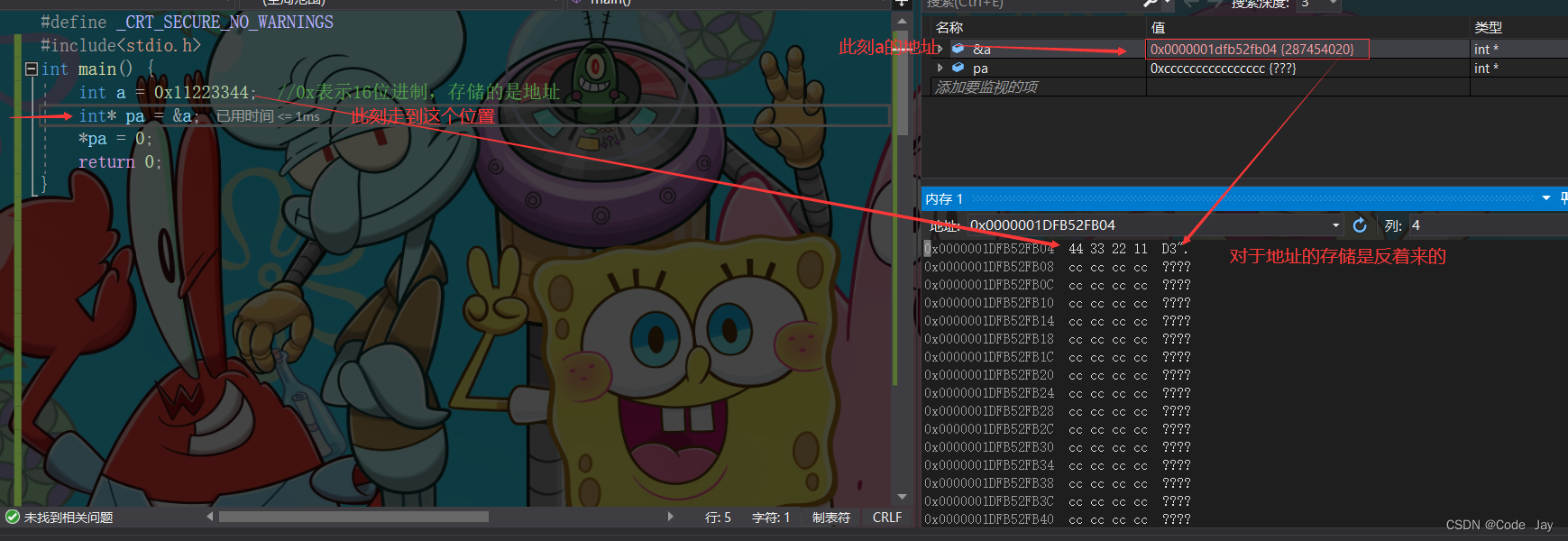Click the hex bytes 44 33 22 11

(x=1108, y=249)
